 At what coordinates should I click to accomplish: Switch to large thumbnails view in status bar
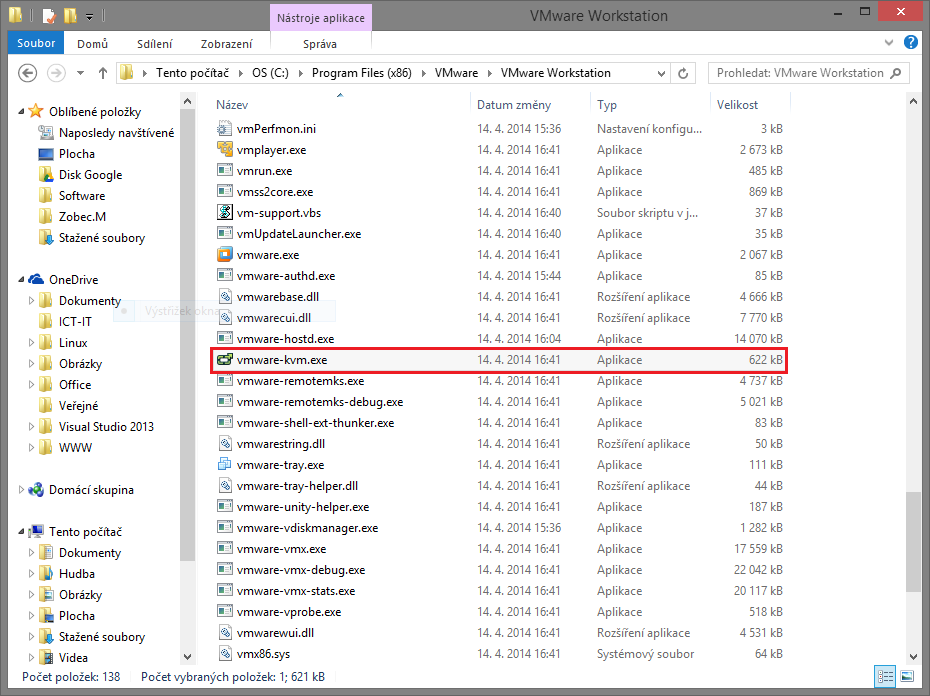[906, 676]
